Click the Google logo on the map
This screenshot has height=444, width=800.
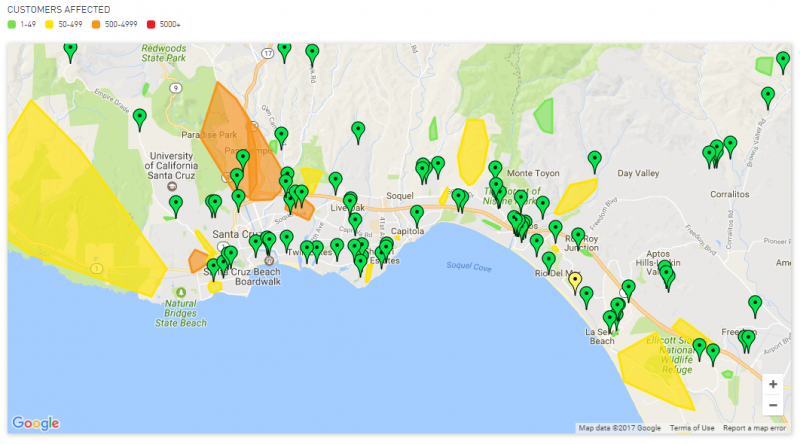click(x=35, y=423)
